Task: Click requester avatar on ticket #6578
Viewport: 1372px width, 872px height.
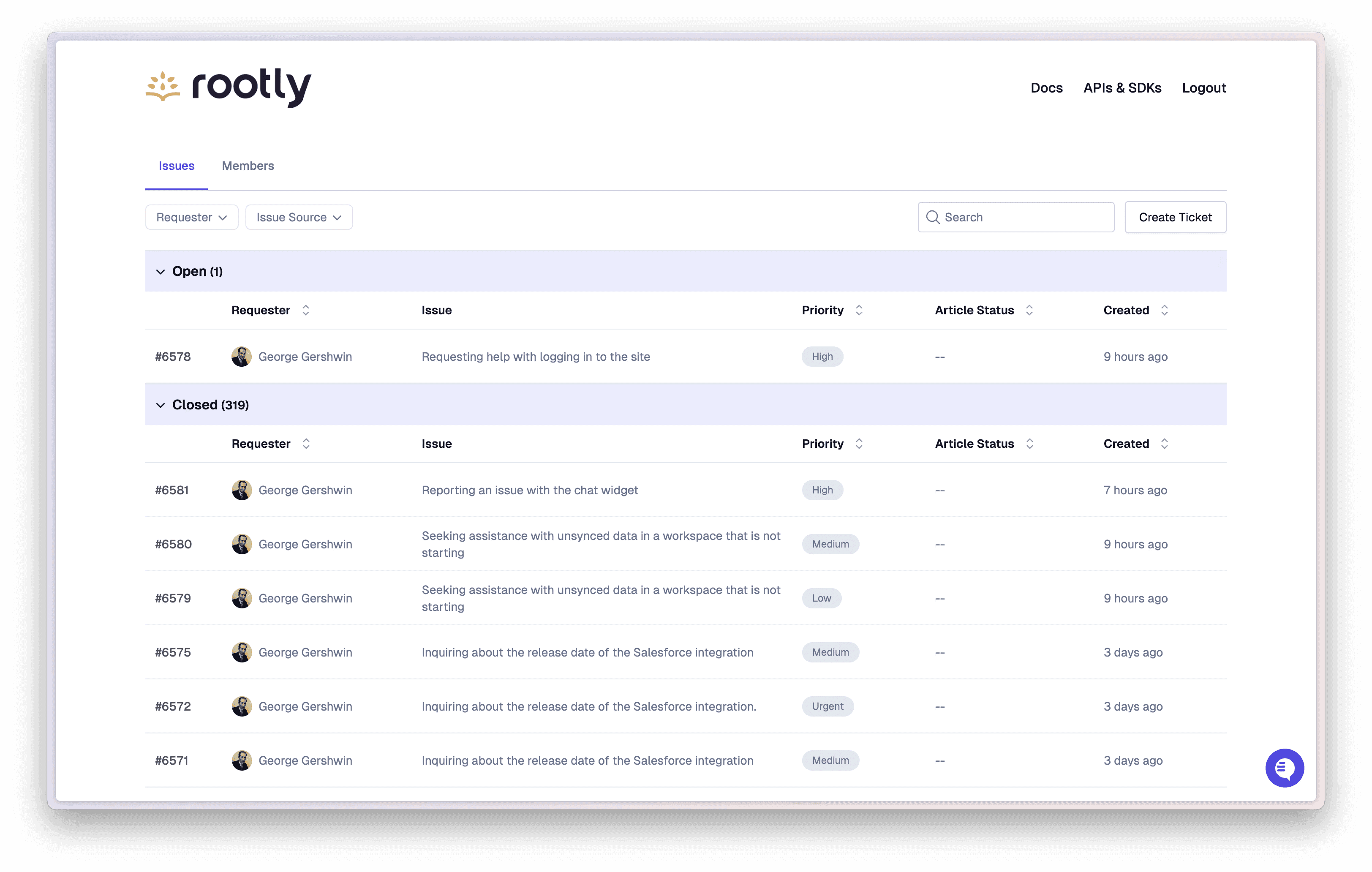Action: click(242, 356)
